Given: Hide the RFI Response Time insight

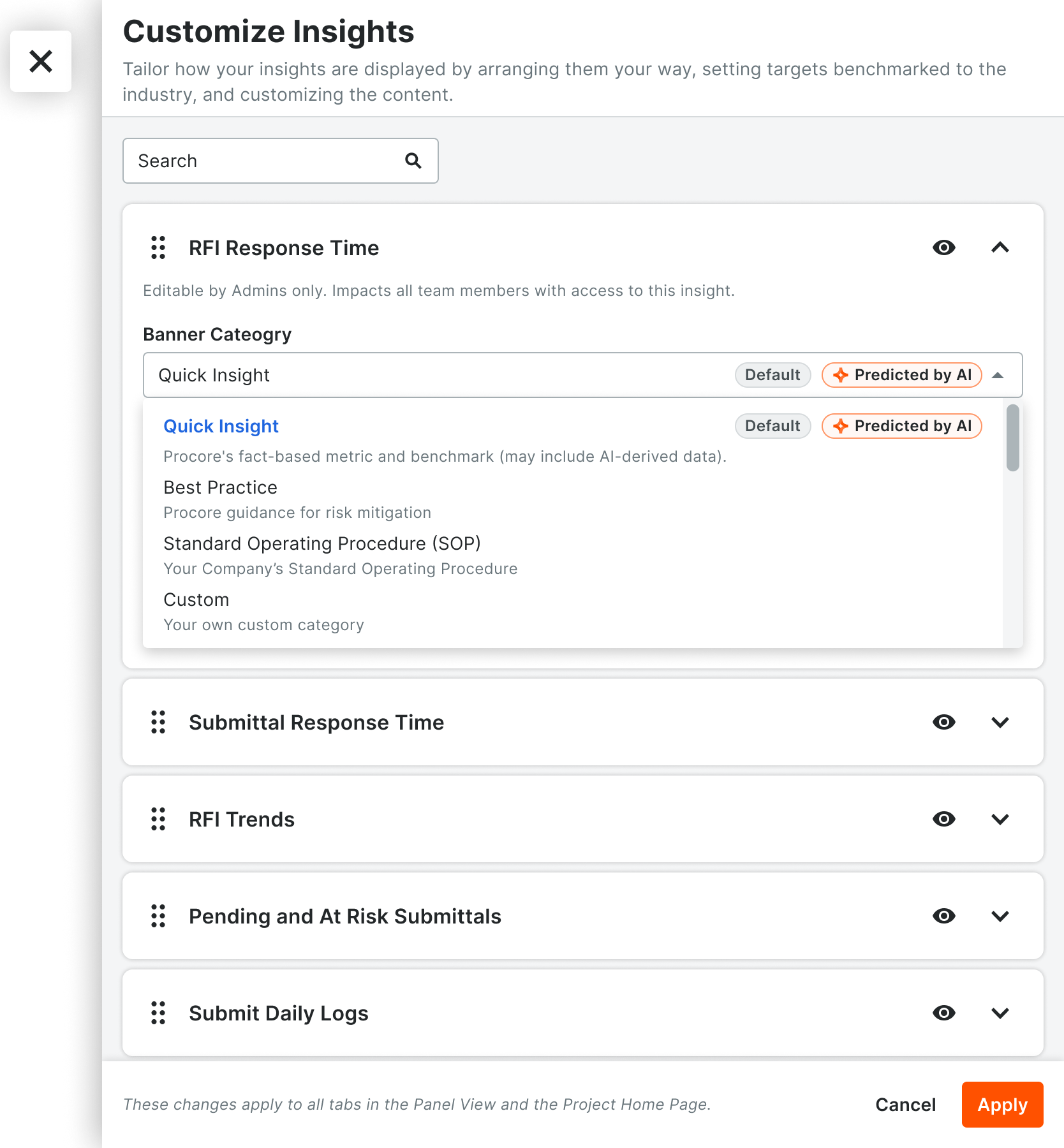Looking at the screenshot, I should click(944, 247).
